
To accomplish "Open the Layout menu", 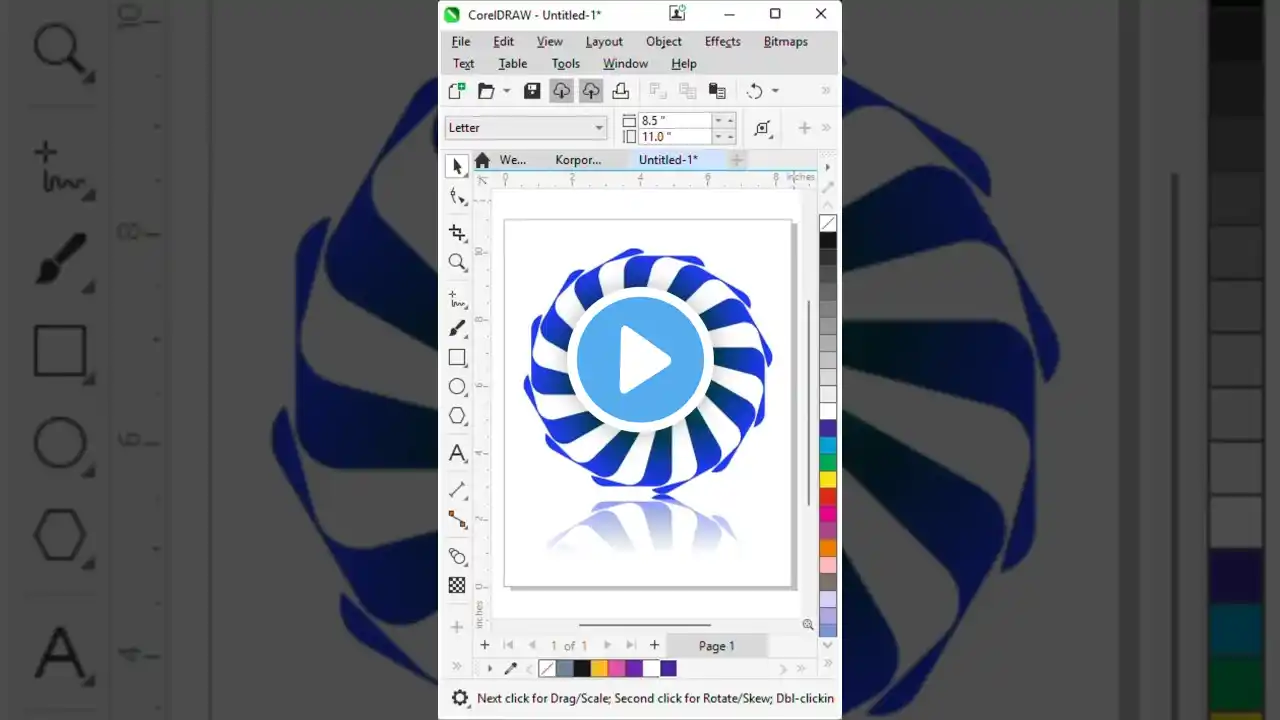I will (604, 42).
